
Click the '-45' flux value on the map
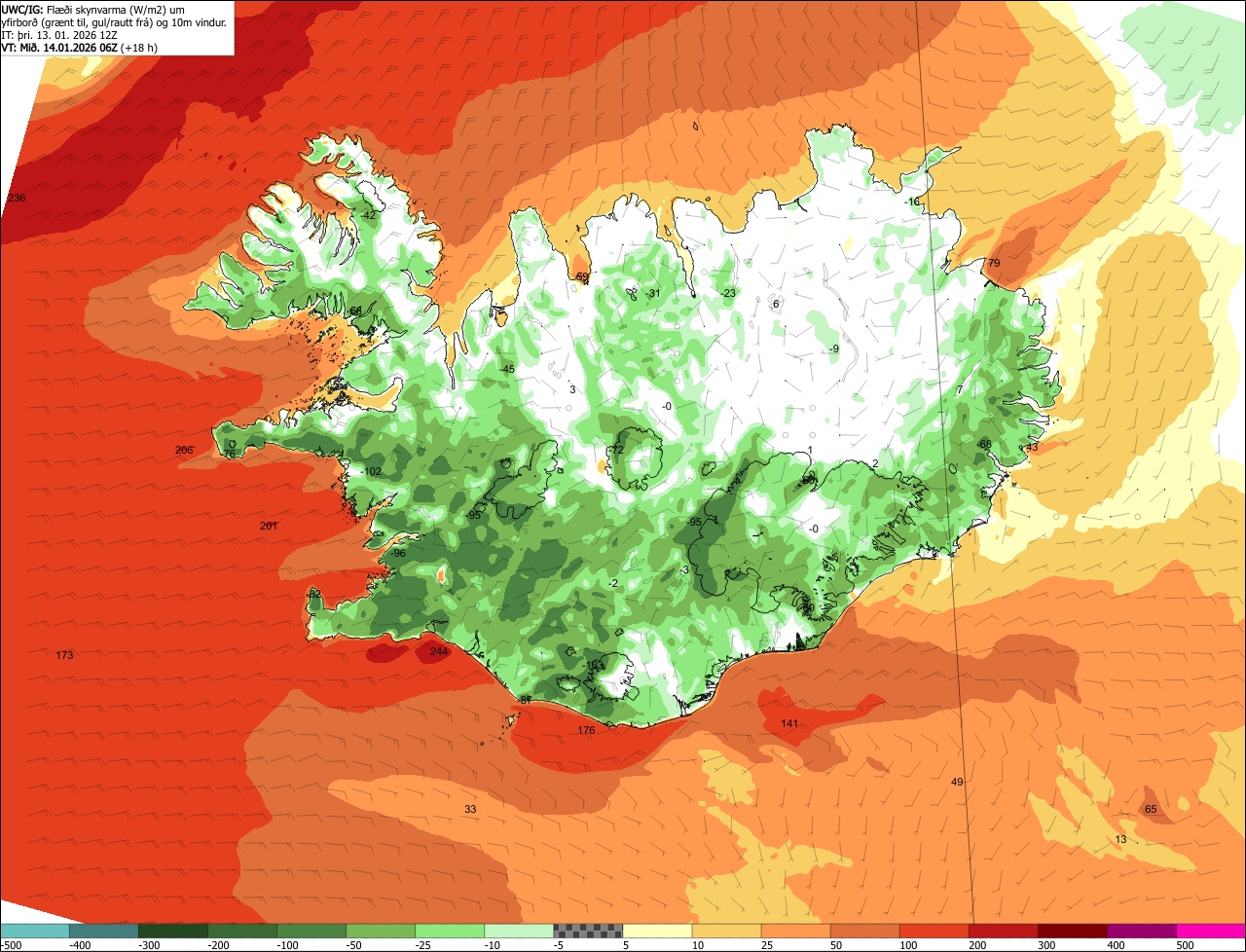505,369
